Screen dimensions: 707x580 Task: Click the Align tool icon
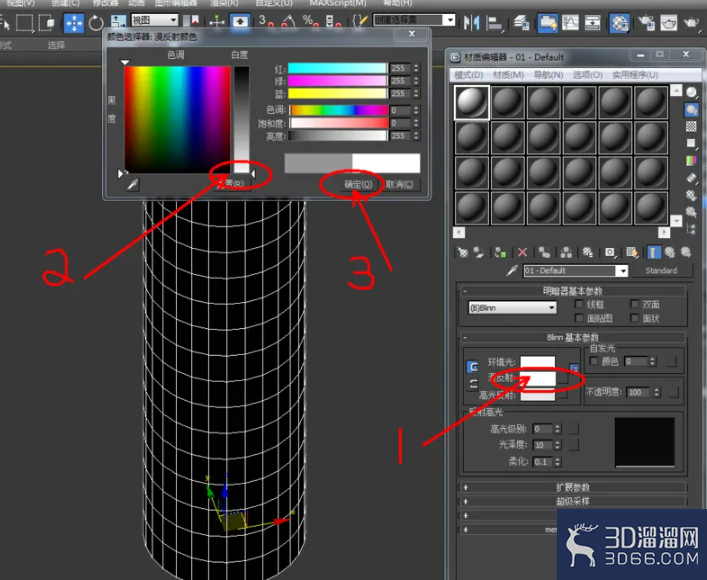(495, 23)
